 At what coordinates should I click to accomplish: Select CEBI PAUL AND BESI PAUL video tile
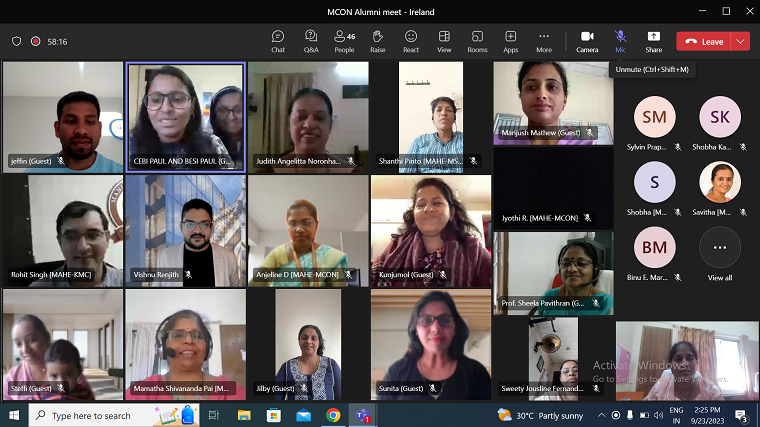pos(186,117)
